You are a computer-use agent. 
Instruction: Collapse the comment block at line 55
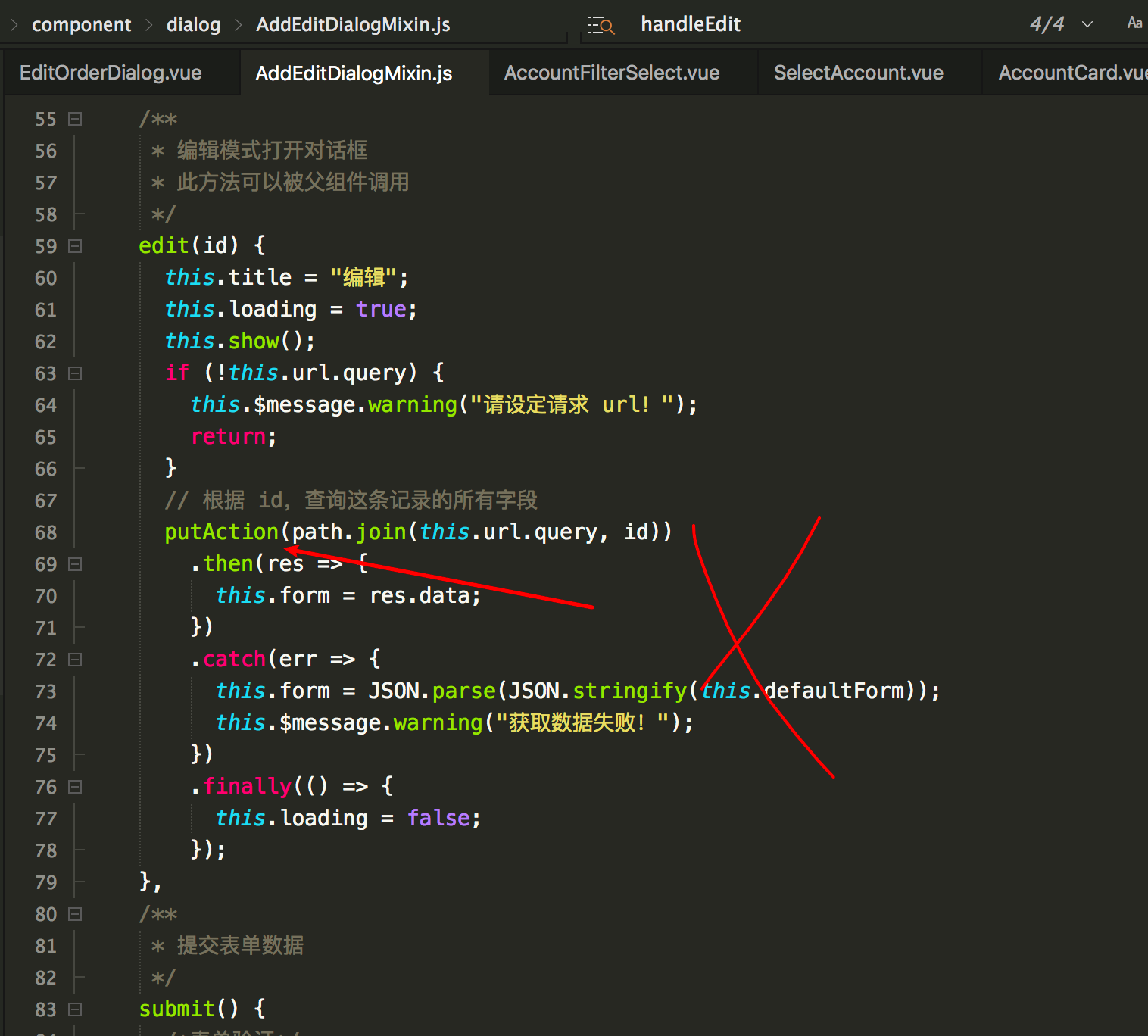75,119
